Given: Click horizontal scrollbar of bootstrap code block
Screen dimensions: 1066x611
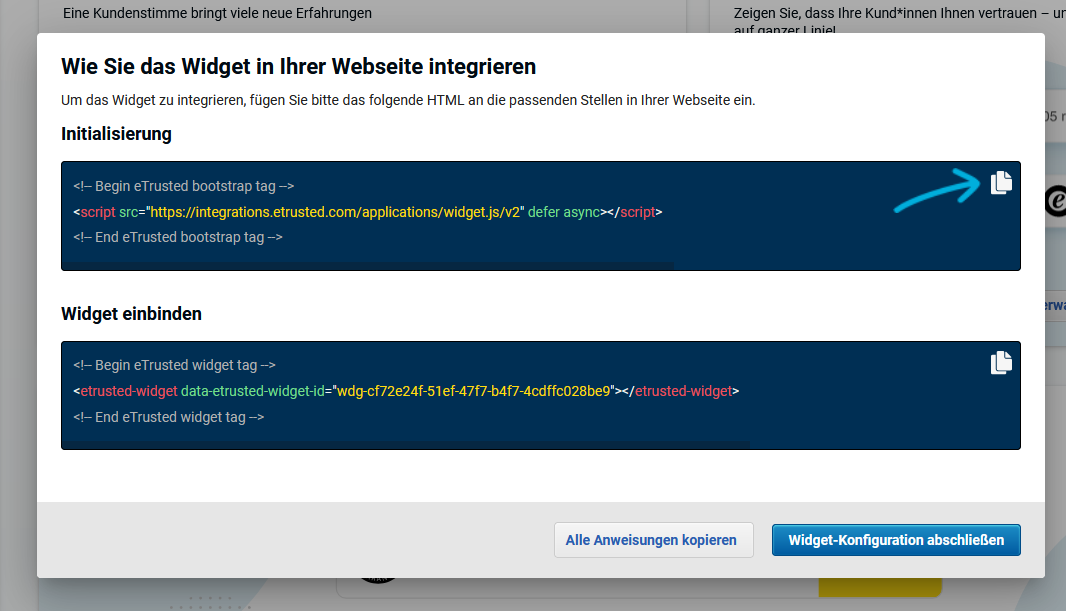Looking at the screenshot, I should point(368,266).
